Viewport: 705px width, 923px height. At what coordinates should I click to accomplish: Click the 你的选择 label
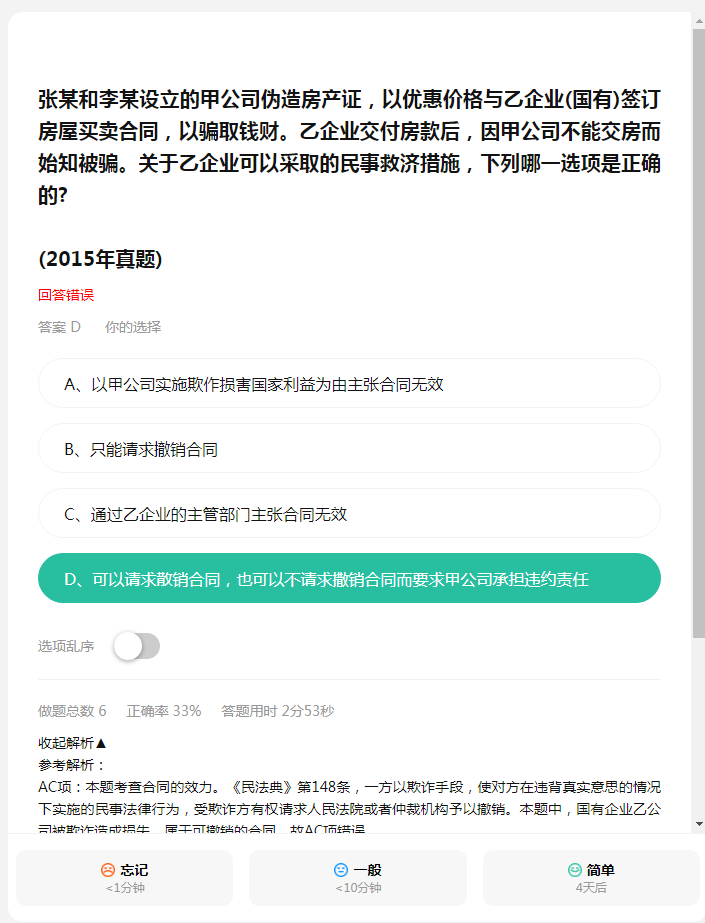pos(133,327)
